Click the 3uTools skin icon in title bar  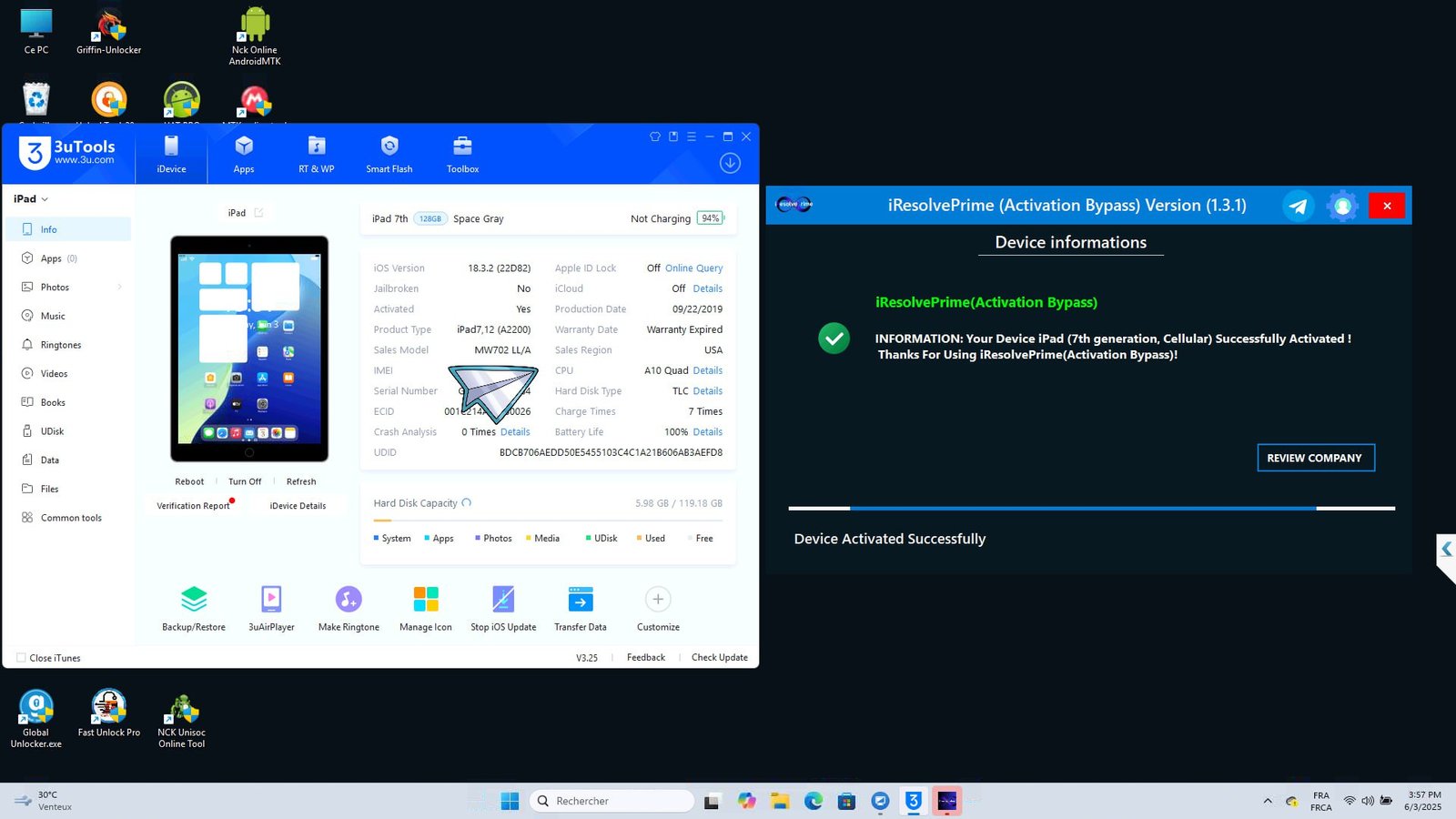(x=654, y=136)
